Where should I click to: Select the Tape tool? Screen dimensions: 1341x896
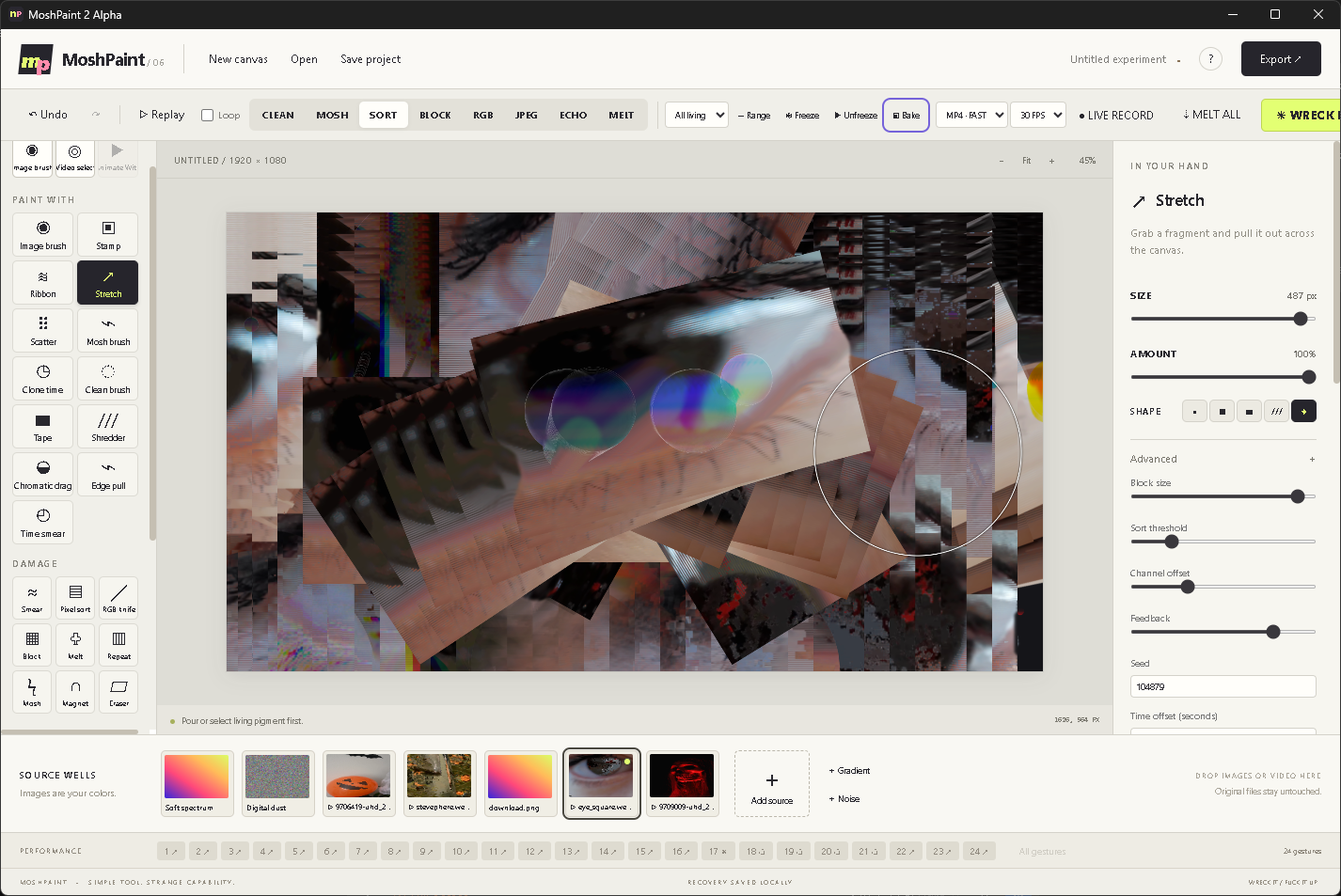[x=43, y=427]
